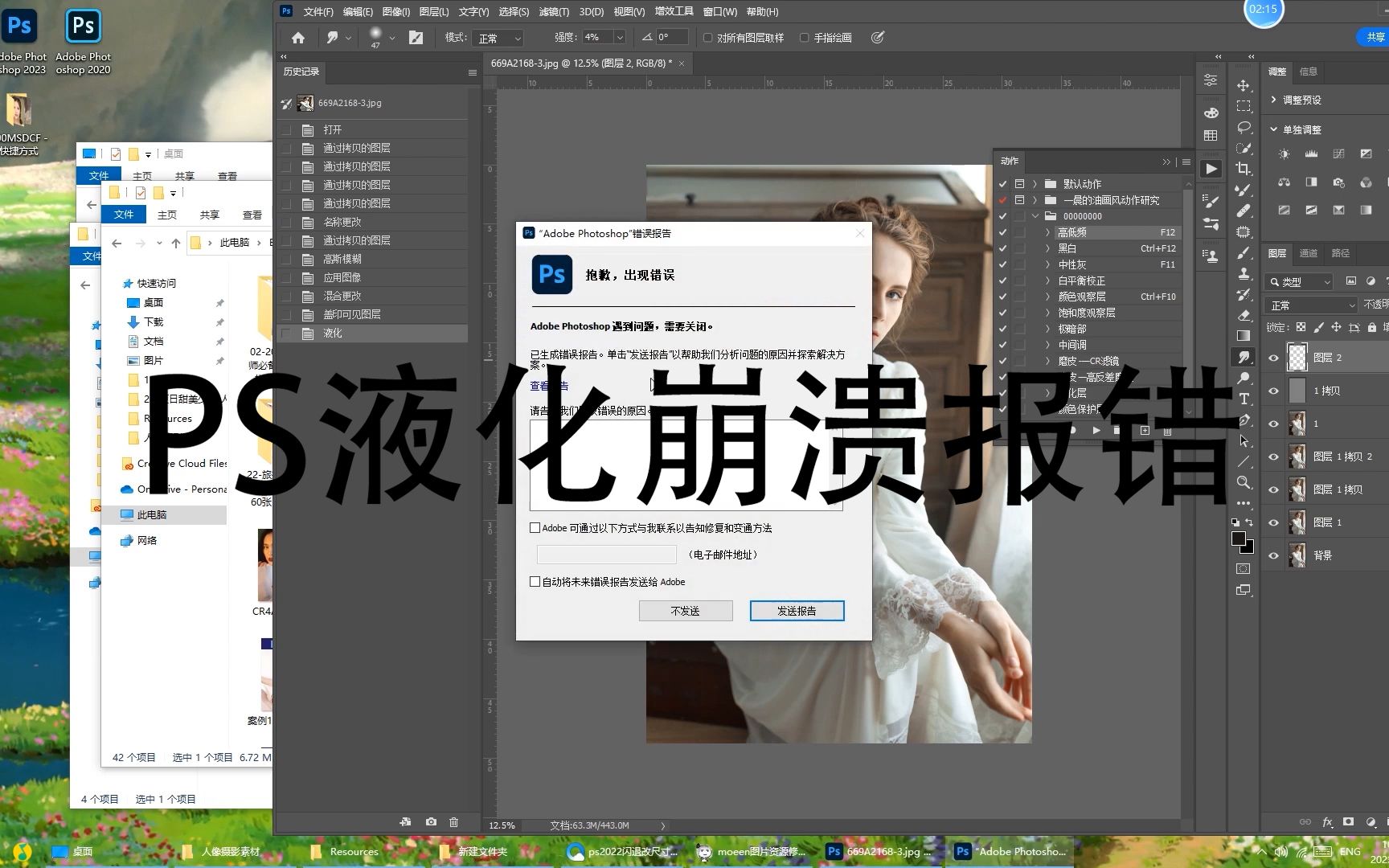Hide the 背景 layer
This screenshot has height=868, width=1389.
[x=1273, y=555]
